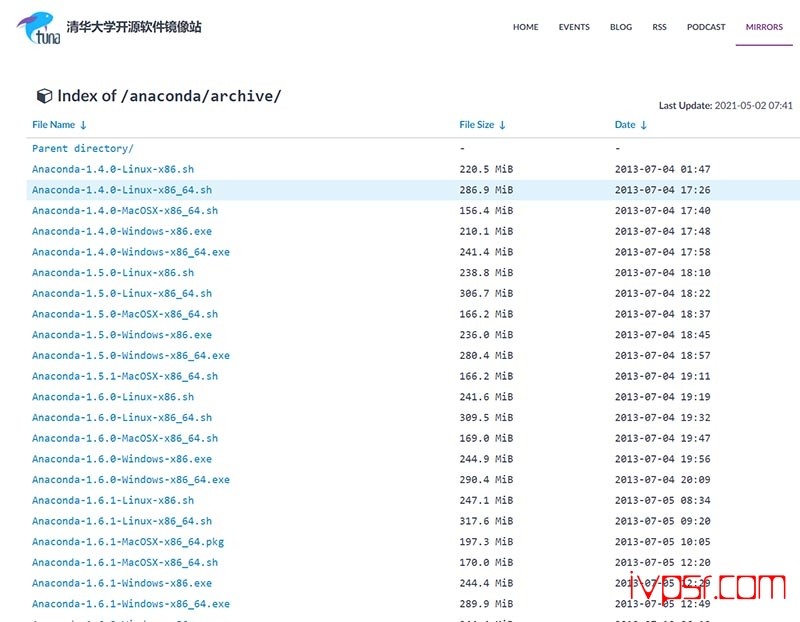
Task: Download Anaconda-1.4.0-Windows-x86_64.exe
Action: (x=131, y=252)
